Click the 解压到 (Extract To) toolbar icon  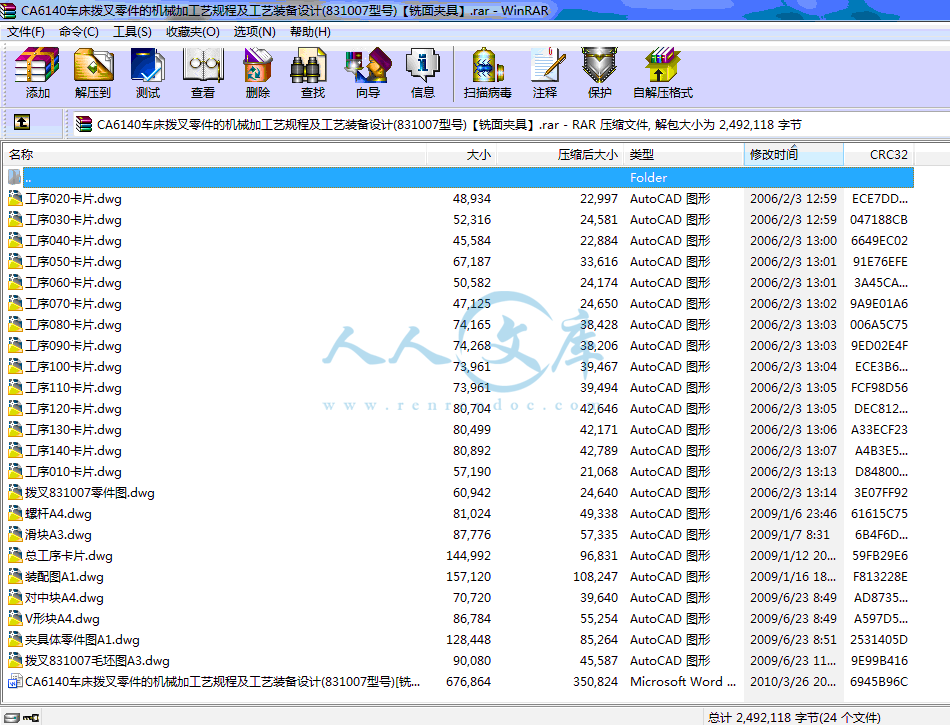[93, 65]
